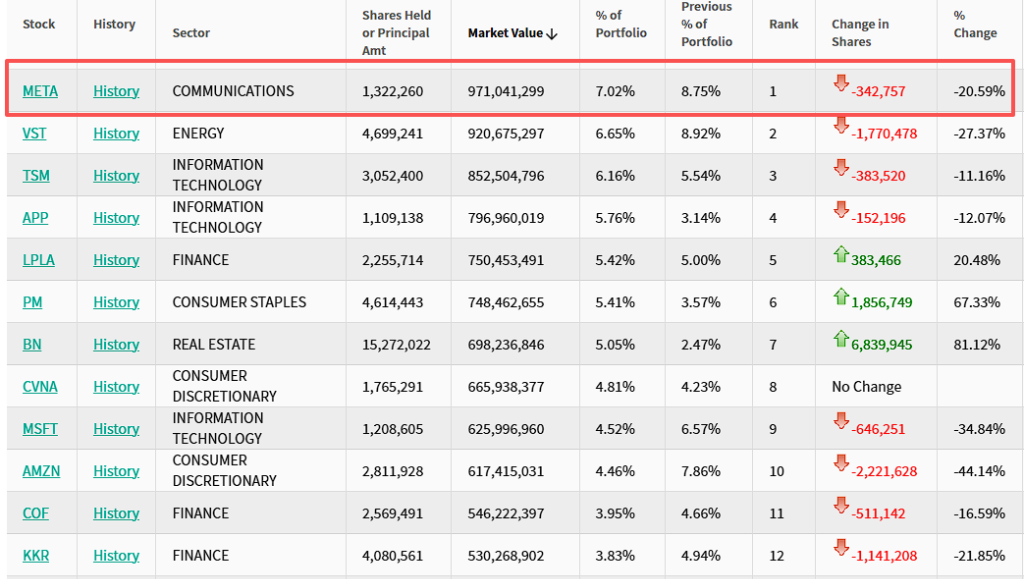
Task: Click the red down arrow in KKR row
Action: [841, 548]
